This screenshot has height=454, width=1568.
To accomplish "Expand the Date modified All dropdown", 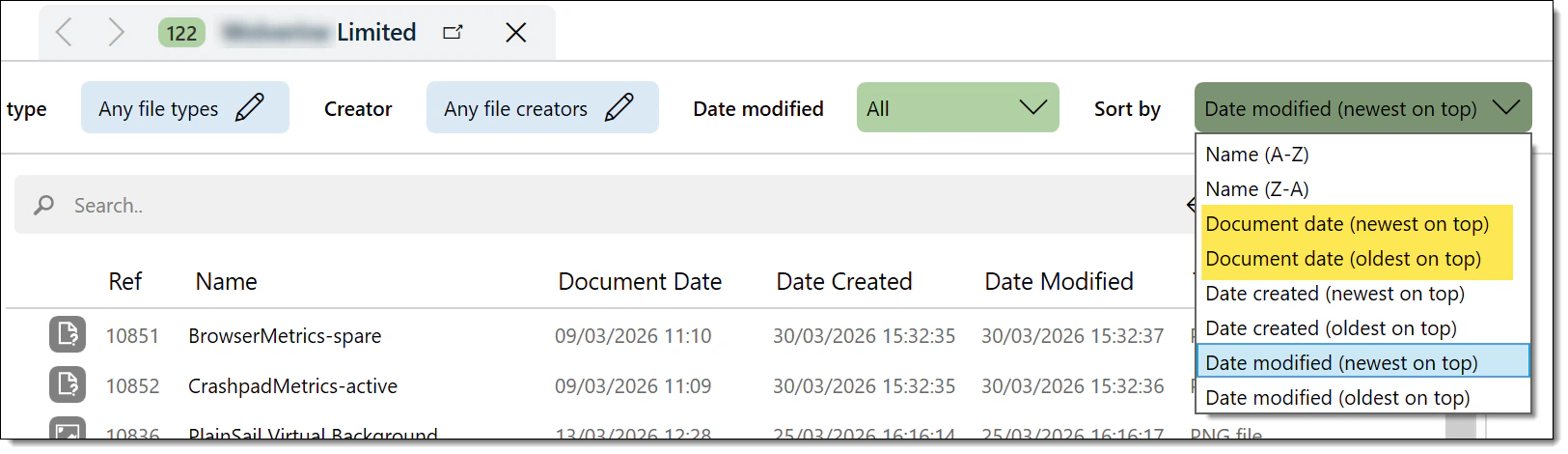I will [x=958, y=107].
